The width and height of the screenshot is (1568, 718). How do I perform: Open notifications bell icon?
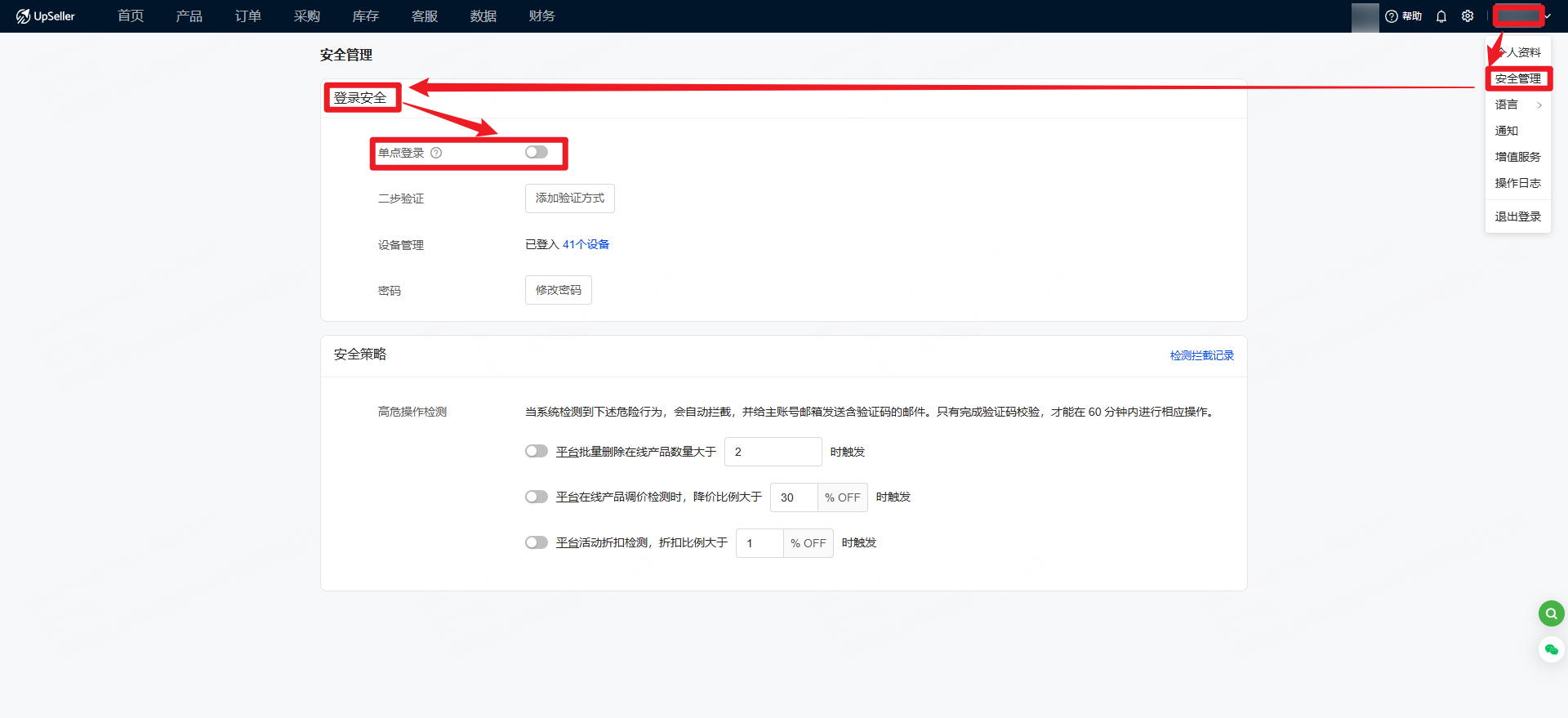pos(1441,16)
